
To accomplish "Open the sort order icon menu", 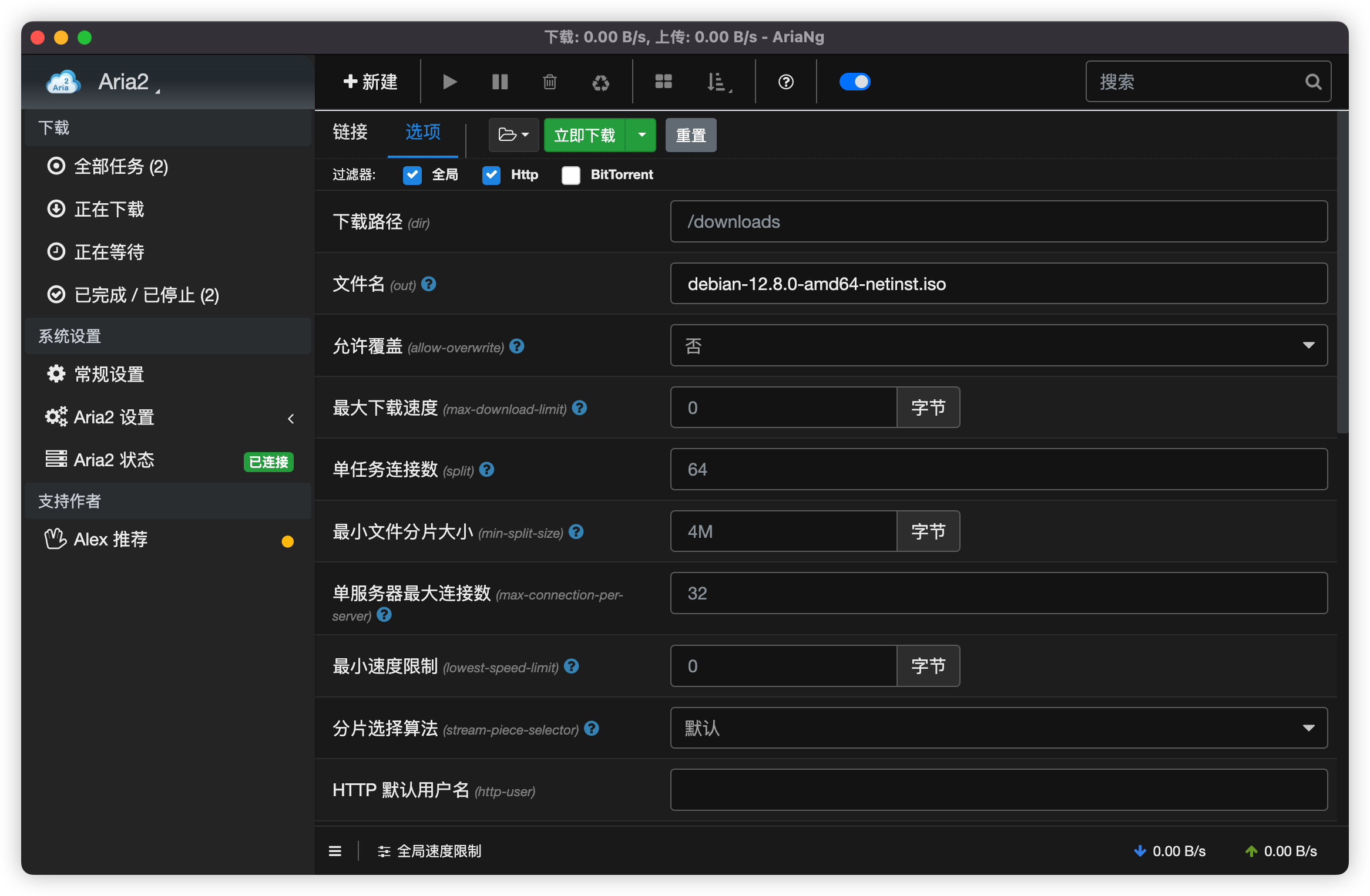I will point(719,82).
